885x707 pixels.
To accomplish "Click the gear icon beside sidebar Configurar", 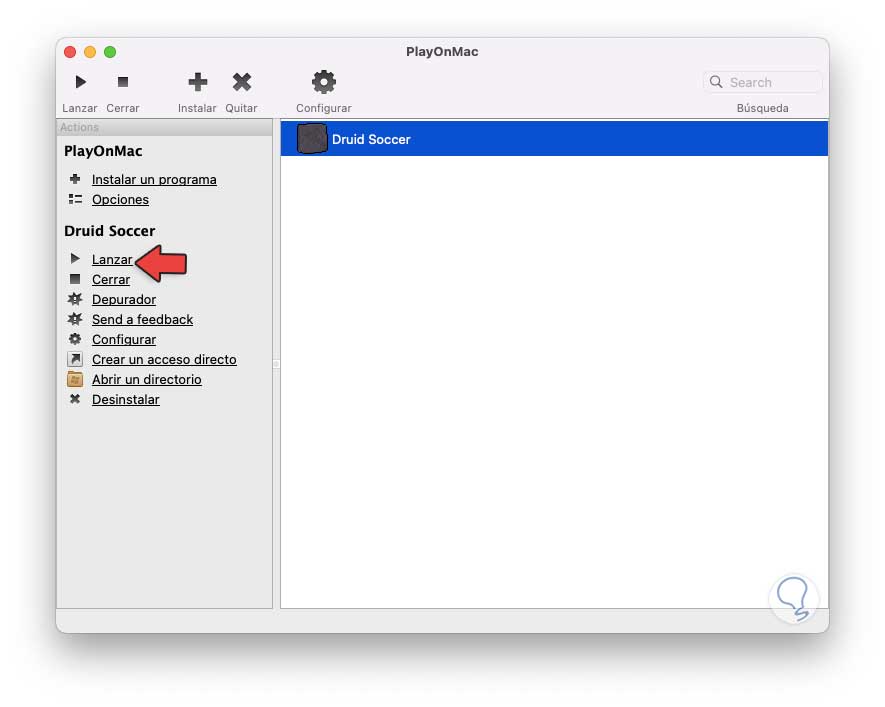I will pyautogui.click(x=75, y=339).
